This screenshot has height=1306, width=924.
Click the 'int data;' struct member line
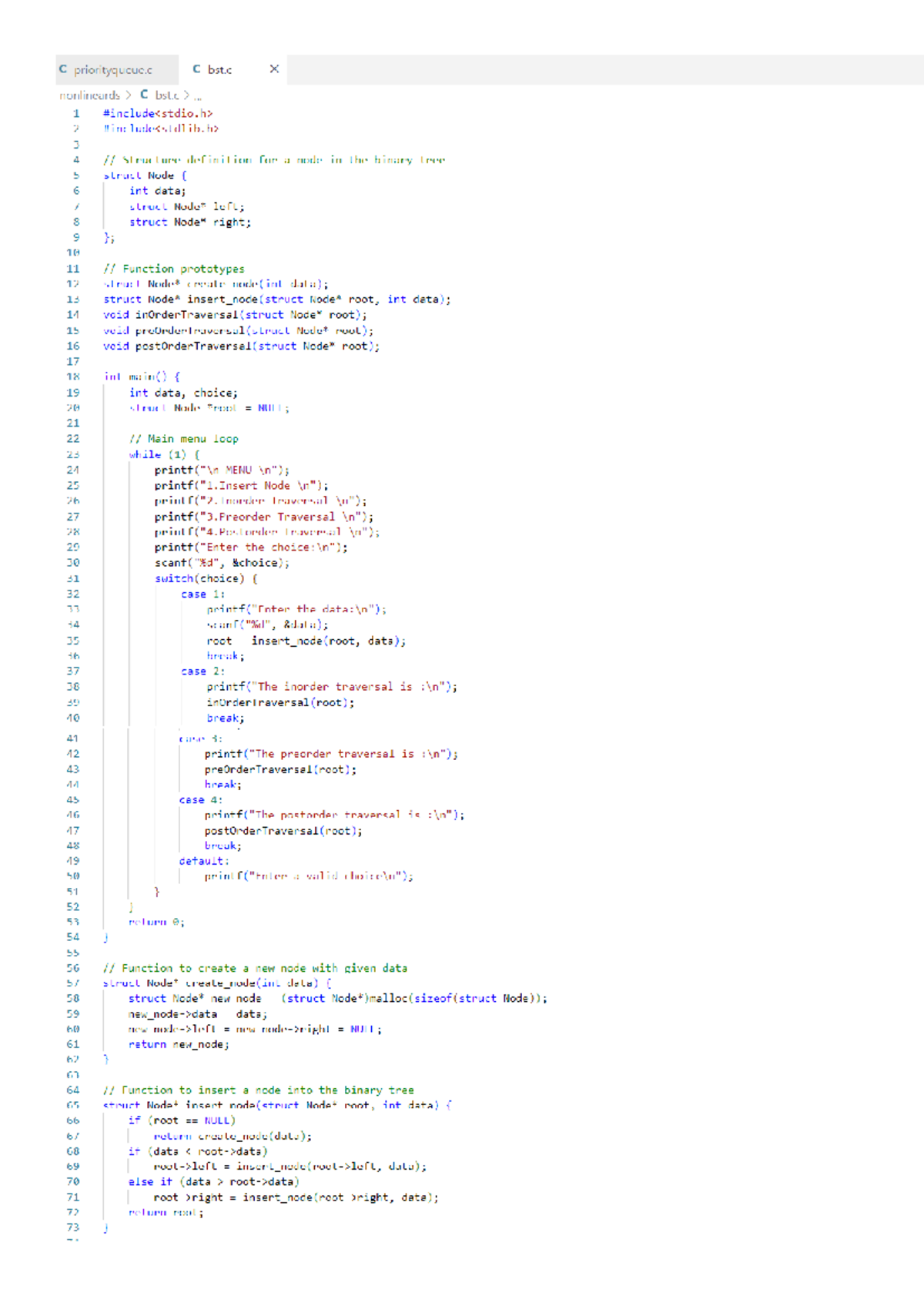click(157, 191)
